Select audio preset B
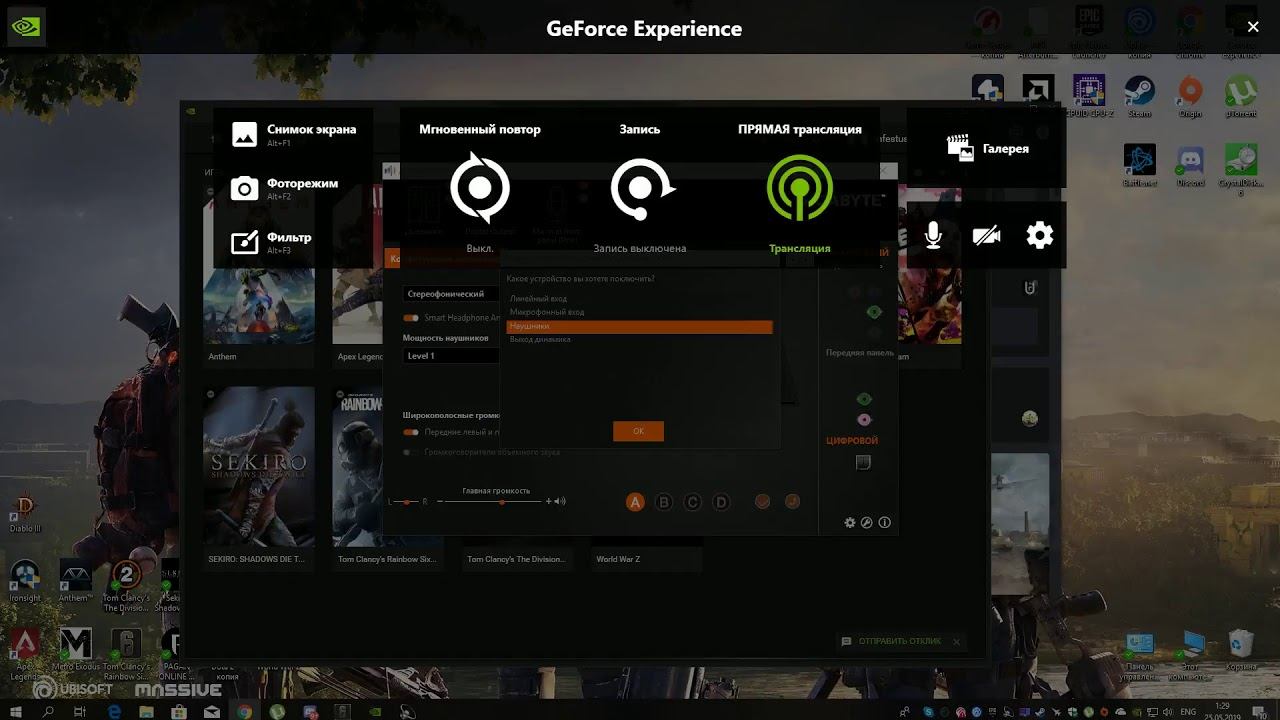Image resolution: width=1280 pixels, height=720 pixels. [664, 502]
